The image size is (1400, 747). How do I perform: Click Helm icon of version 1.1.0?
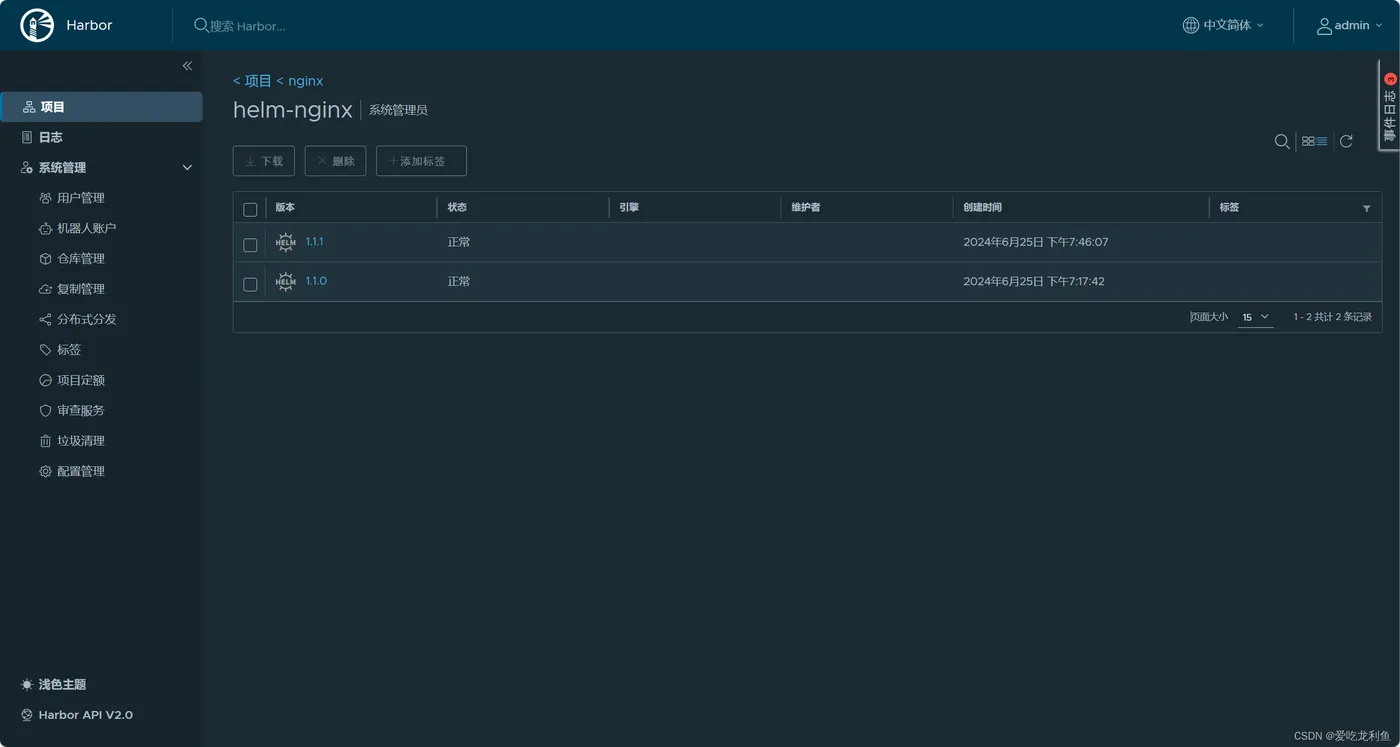click(286, 282)
